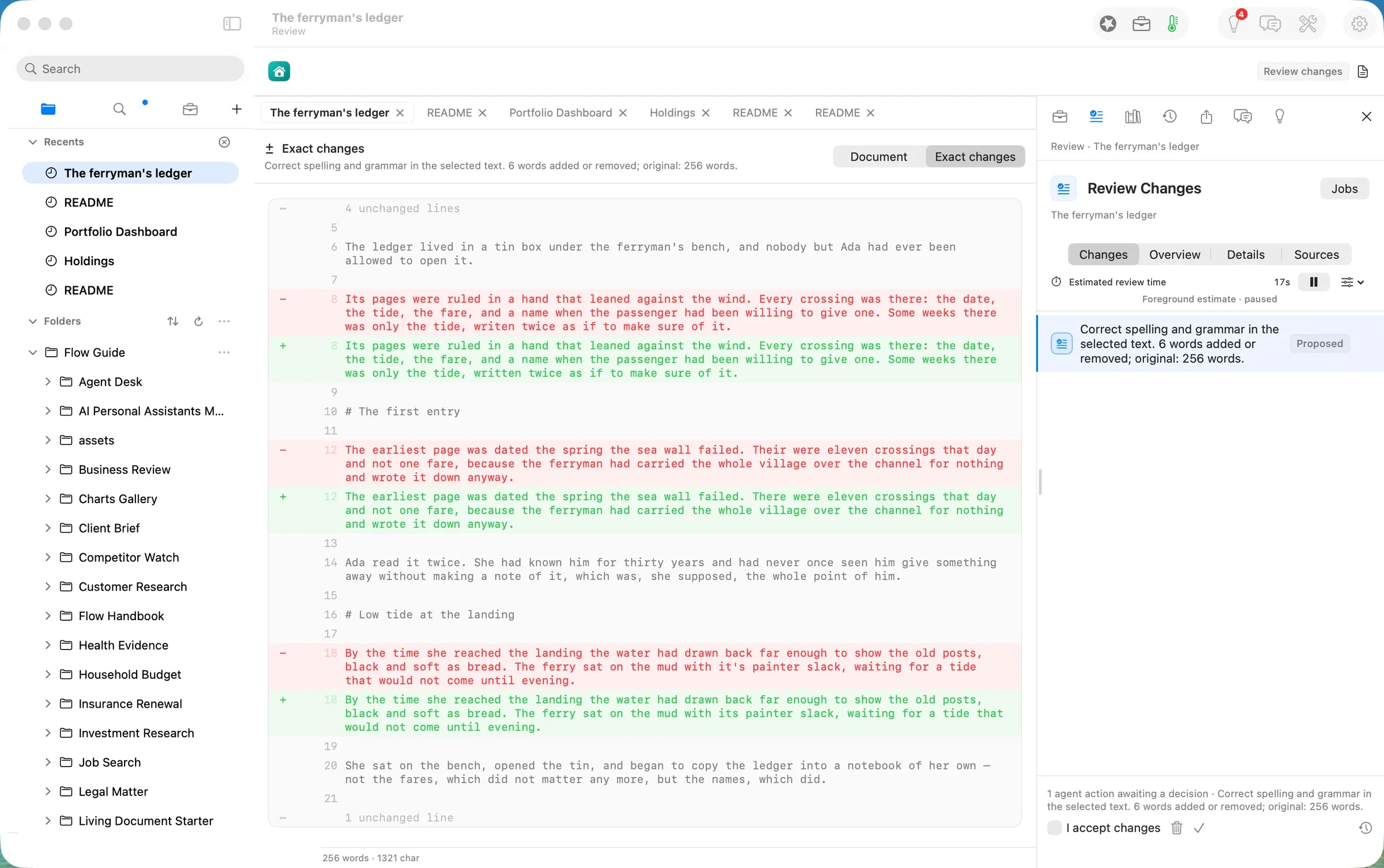Switch to Document view
The image size is (1384, 868).
point(878,157)
